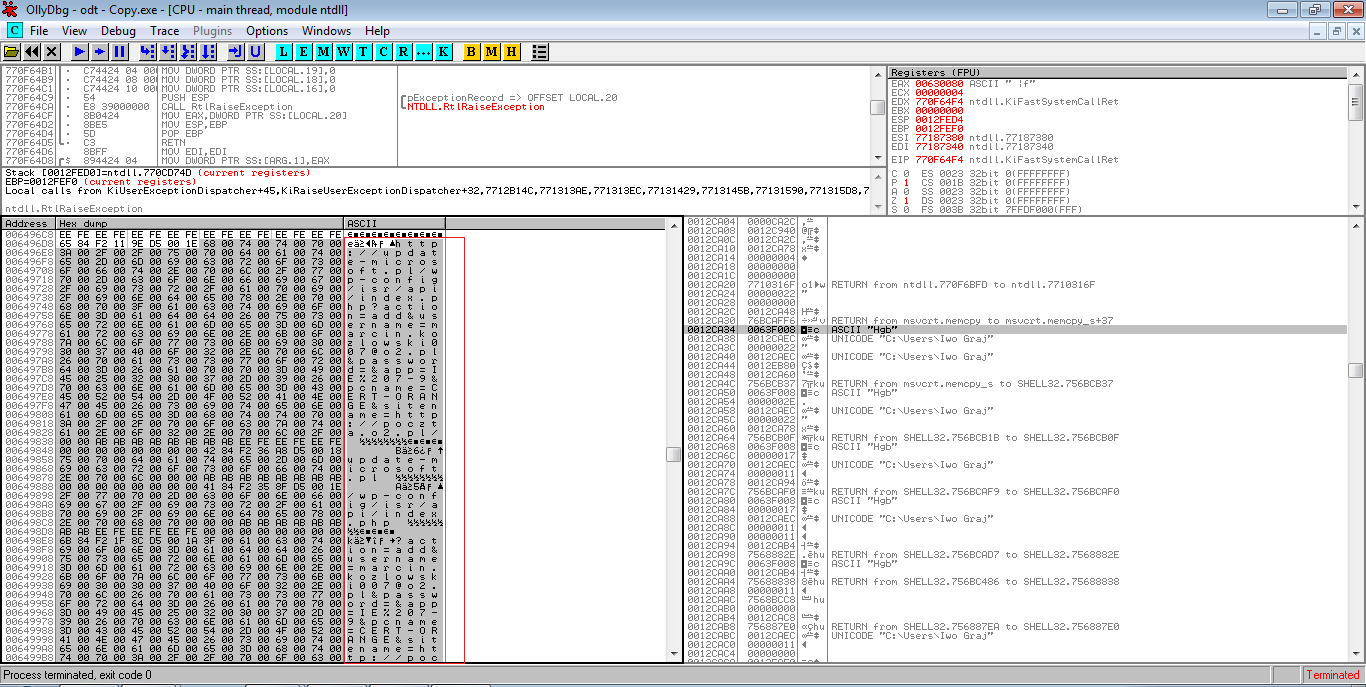
Task: Click the disassembly pane scrollbar thumb
Action: [877, 107]
